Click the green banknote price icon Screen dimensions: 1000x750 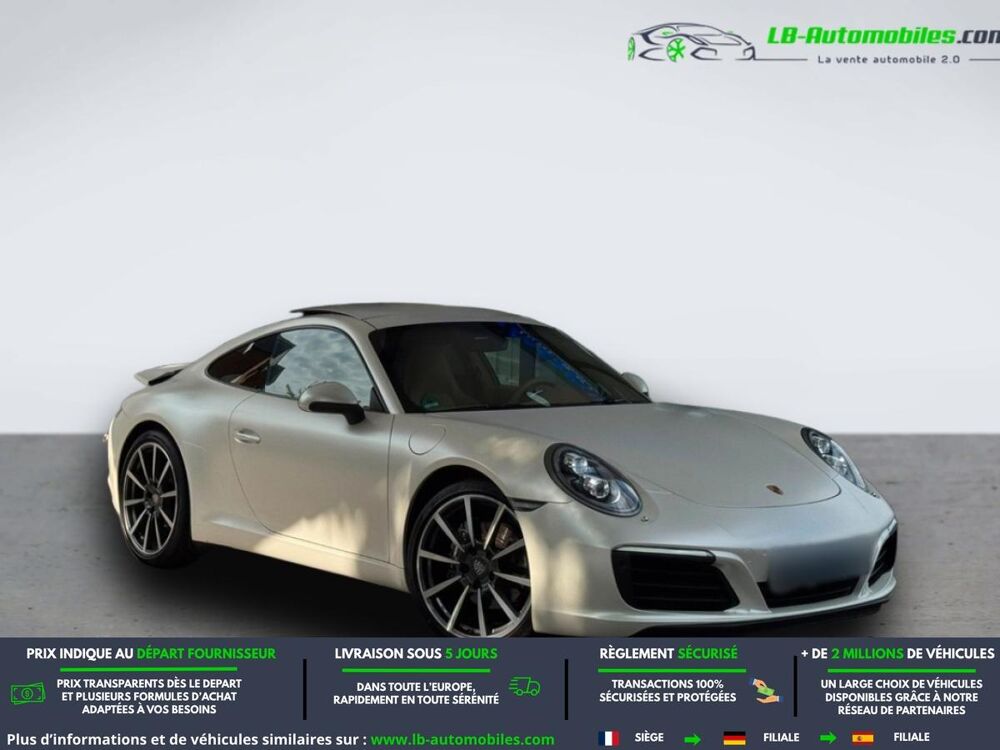28,693
